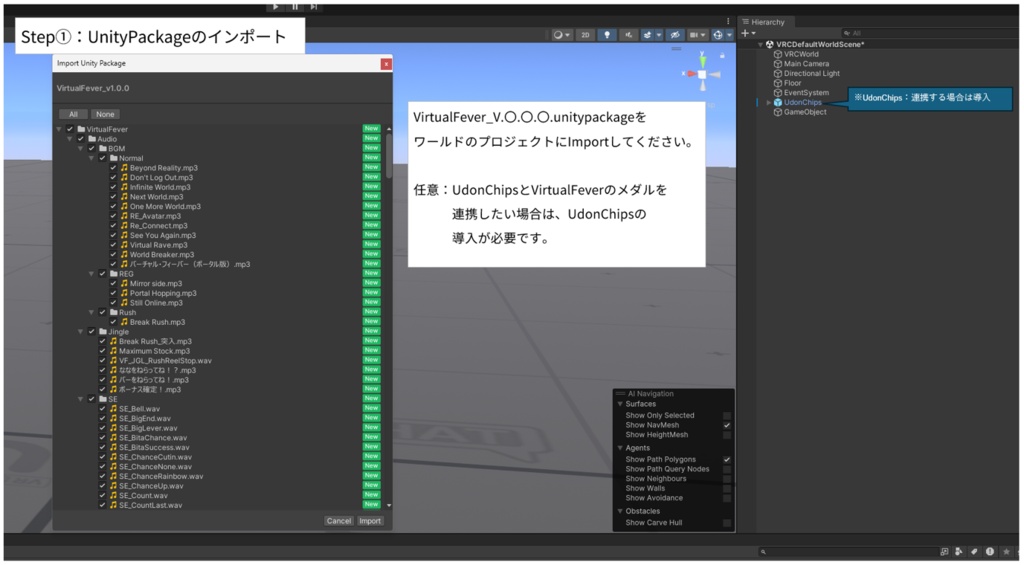Uncheck the Don't Log Out.mp3 checkbox
Screen dimensions: 1024x565
114,178
